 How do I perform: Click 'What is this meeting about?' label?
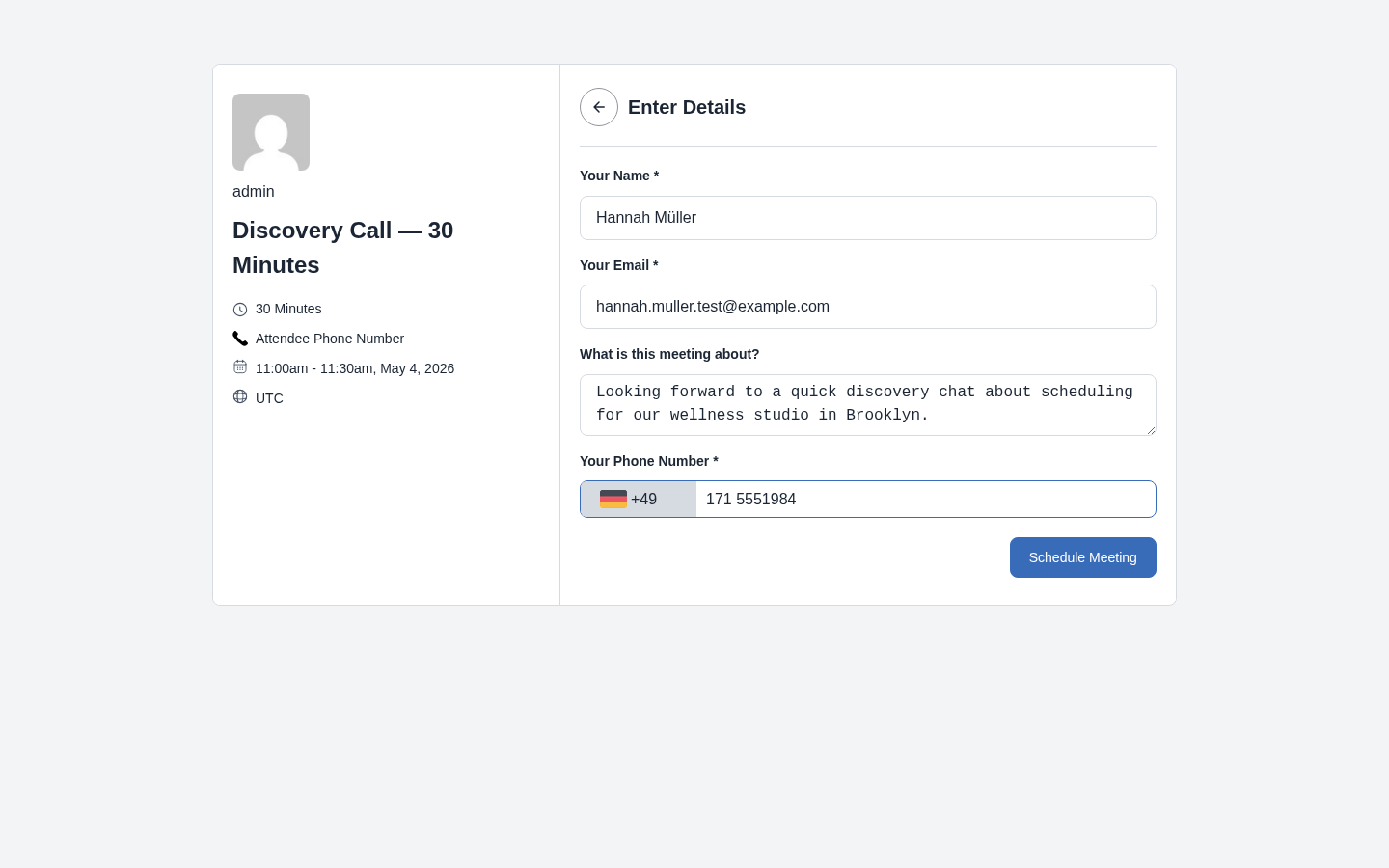669,354
